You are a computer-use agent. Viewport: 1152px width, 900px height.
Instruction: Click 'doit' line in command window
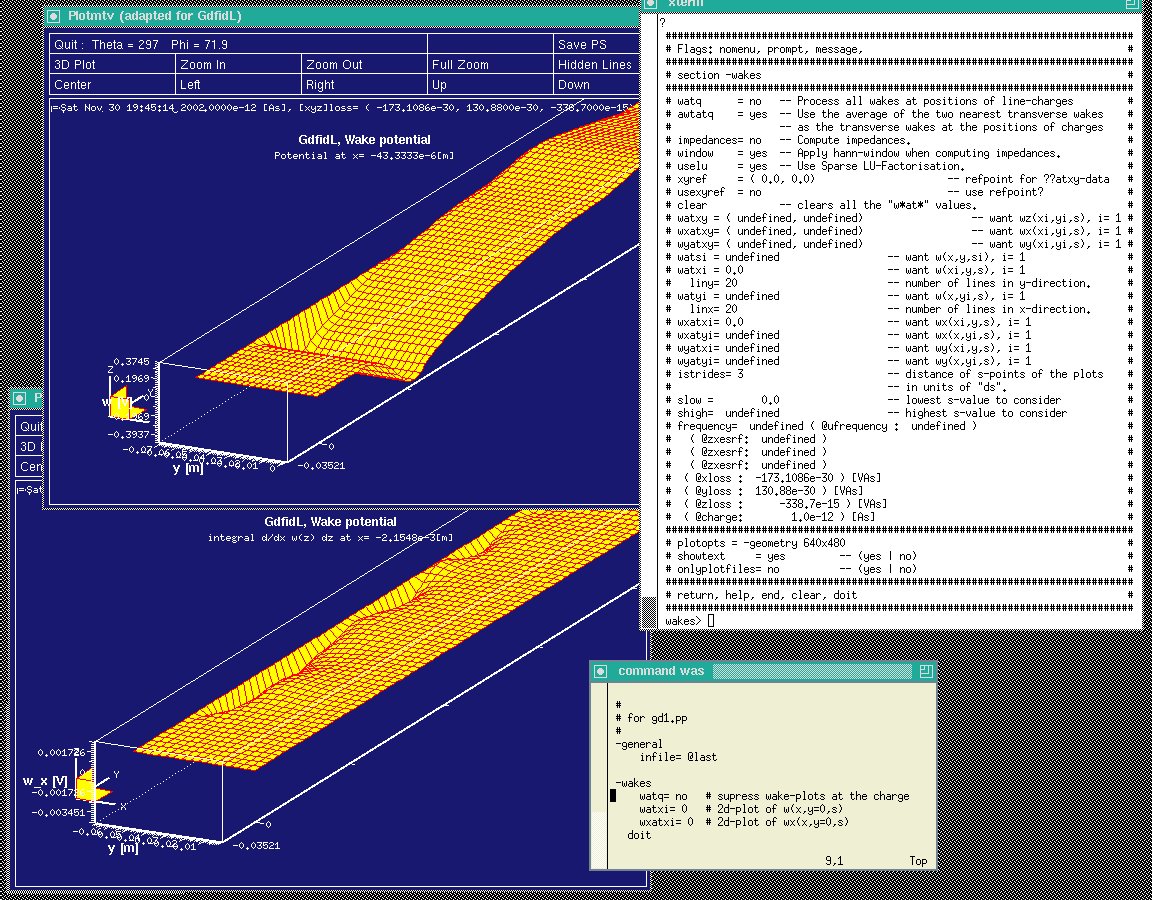point(639,835)
